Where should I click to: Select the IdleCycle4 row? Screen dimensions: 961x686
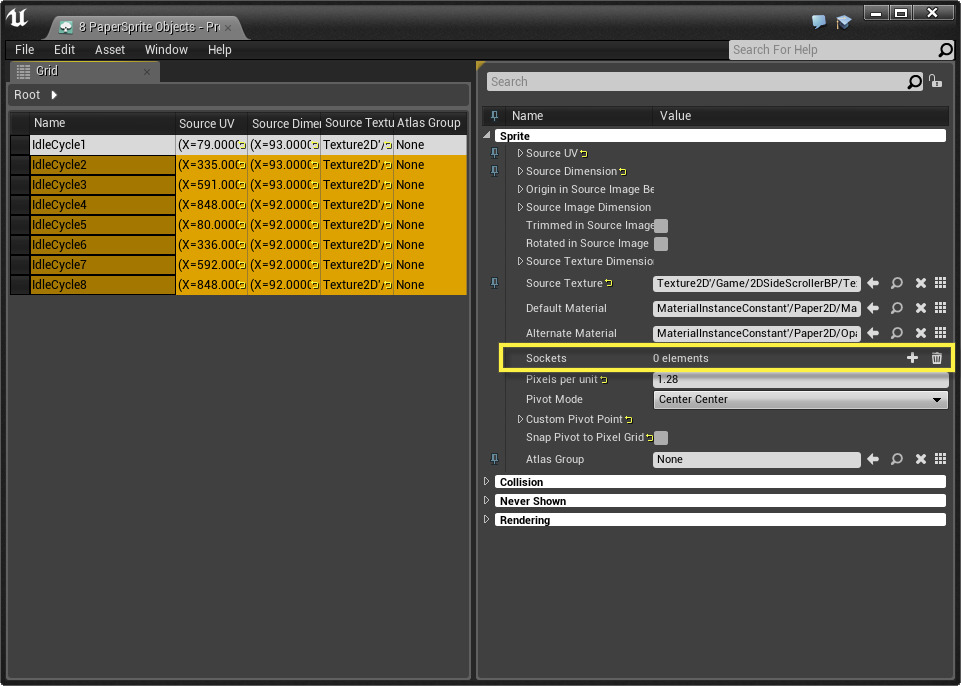click(x=60, y=205)
